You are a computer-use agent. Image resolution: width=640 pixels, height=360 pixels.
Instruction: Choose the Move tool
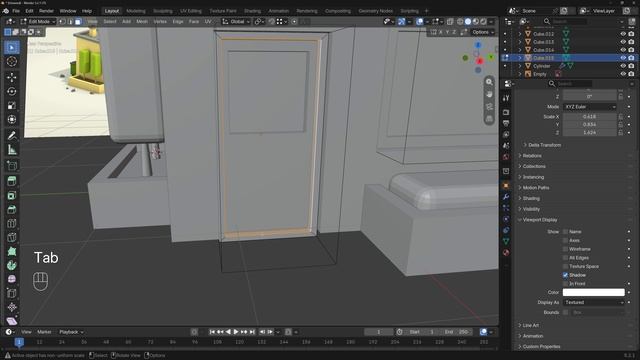(12, 77)
